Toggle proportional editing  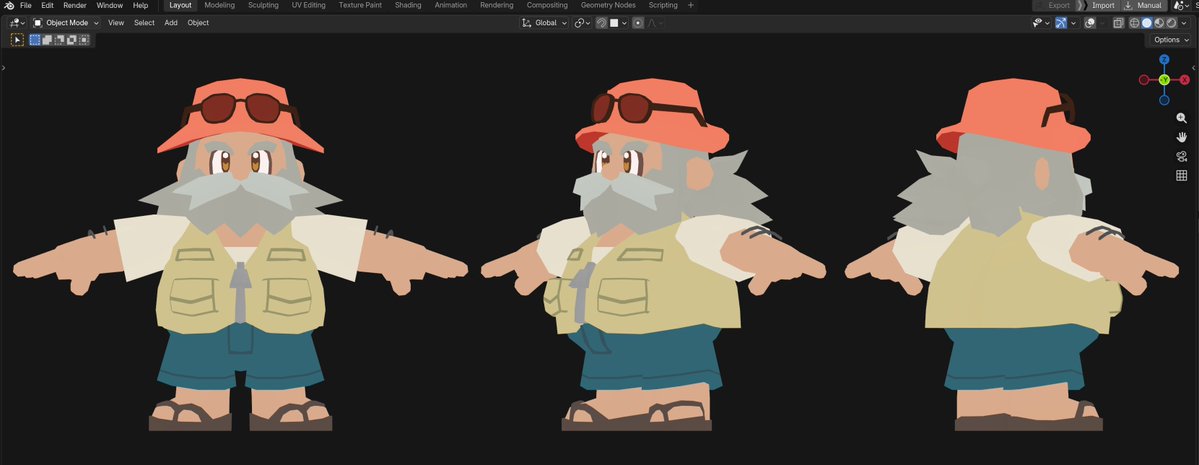638,23
